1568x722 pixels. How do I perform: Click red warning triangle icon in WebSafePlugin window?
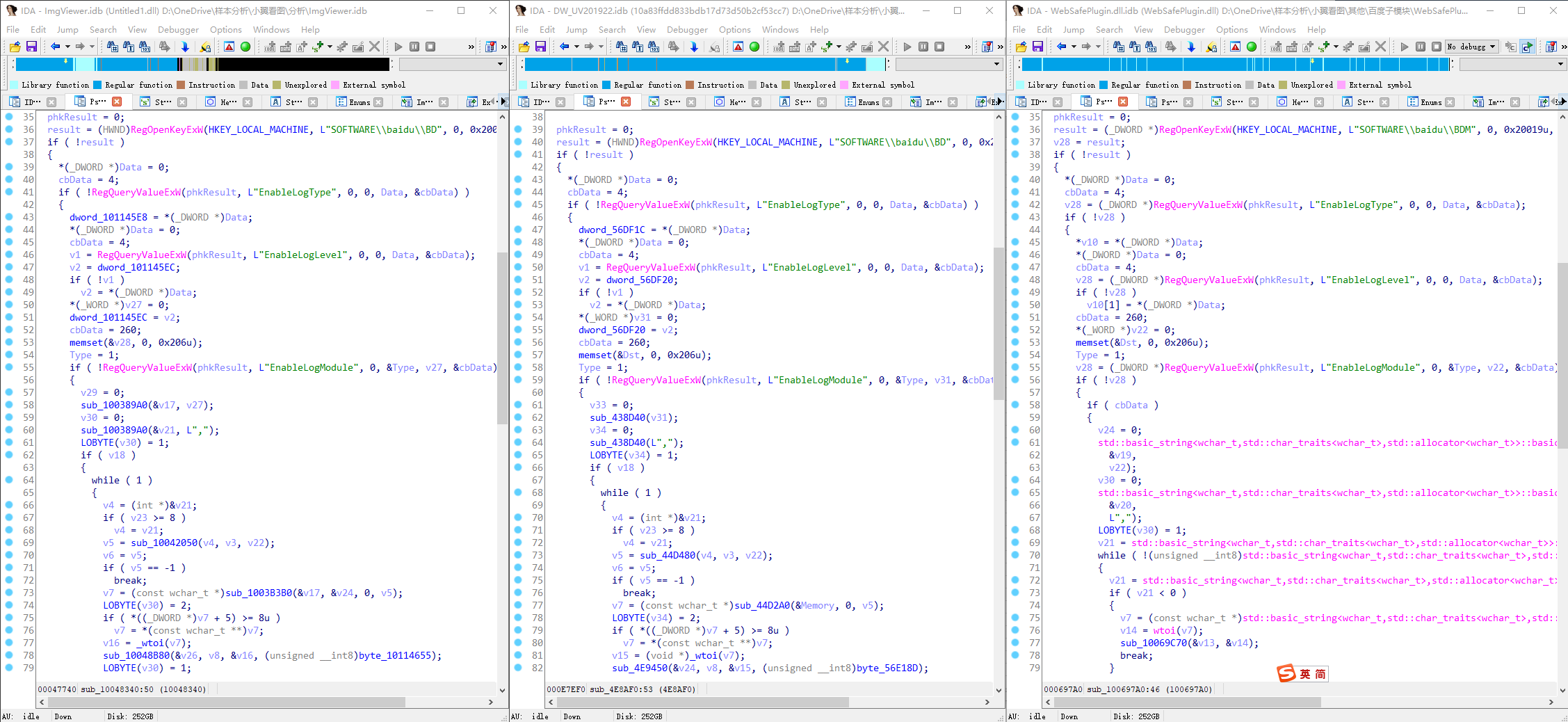(x=1235, y=47)
